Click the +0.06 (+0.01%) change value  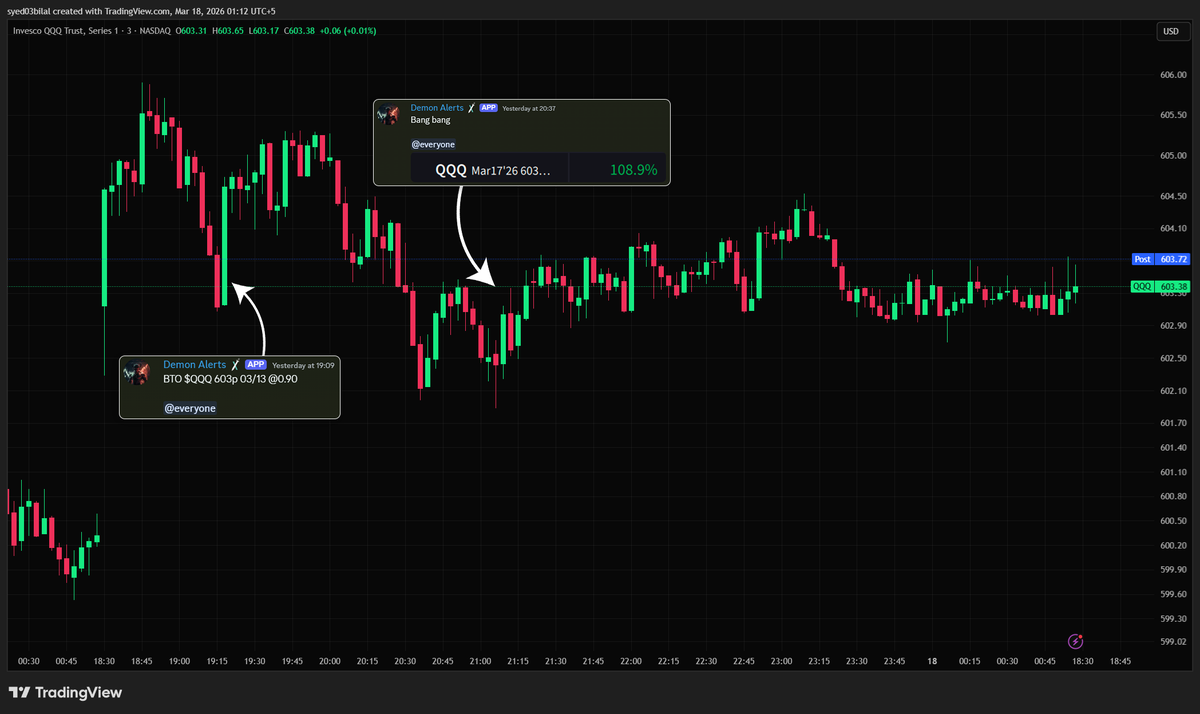(x=350, y=30)
